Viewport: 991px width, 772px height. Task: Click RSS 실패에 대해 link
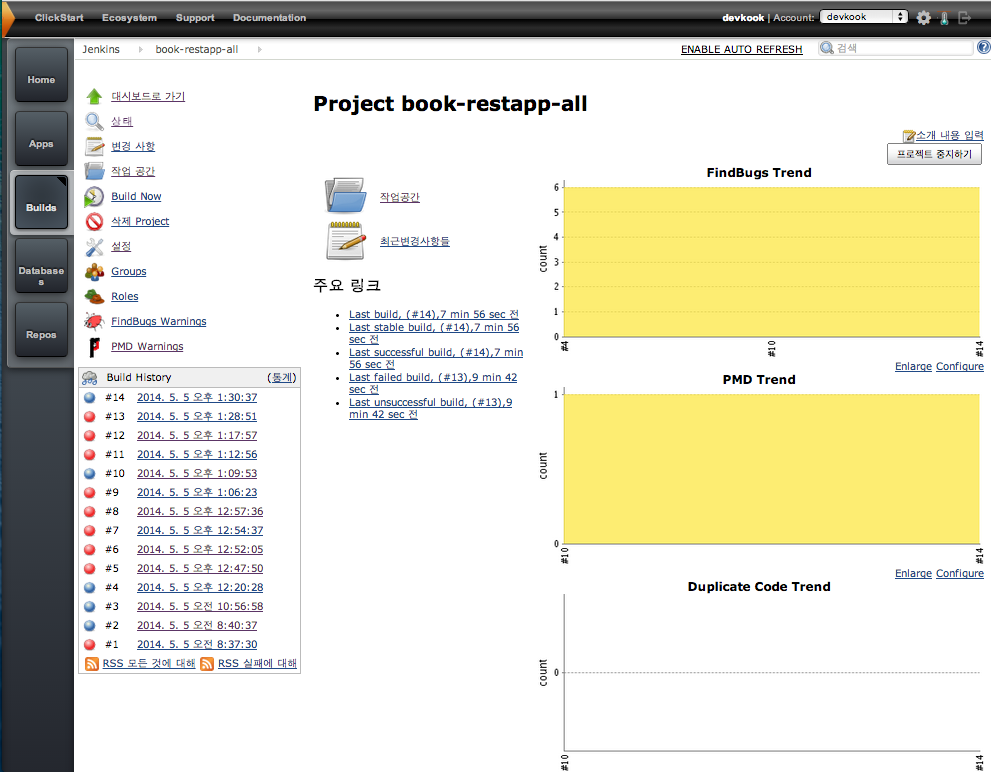[257, 663]
